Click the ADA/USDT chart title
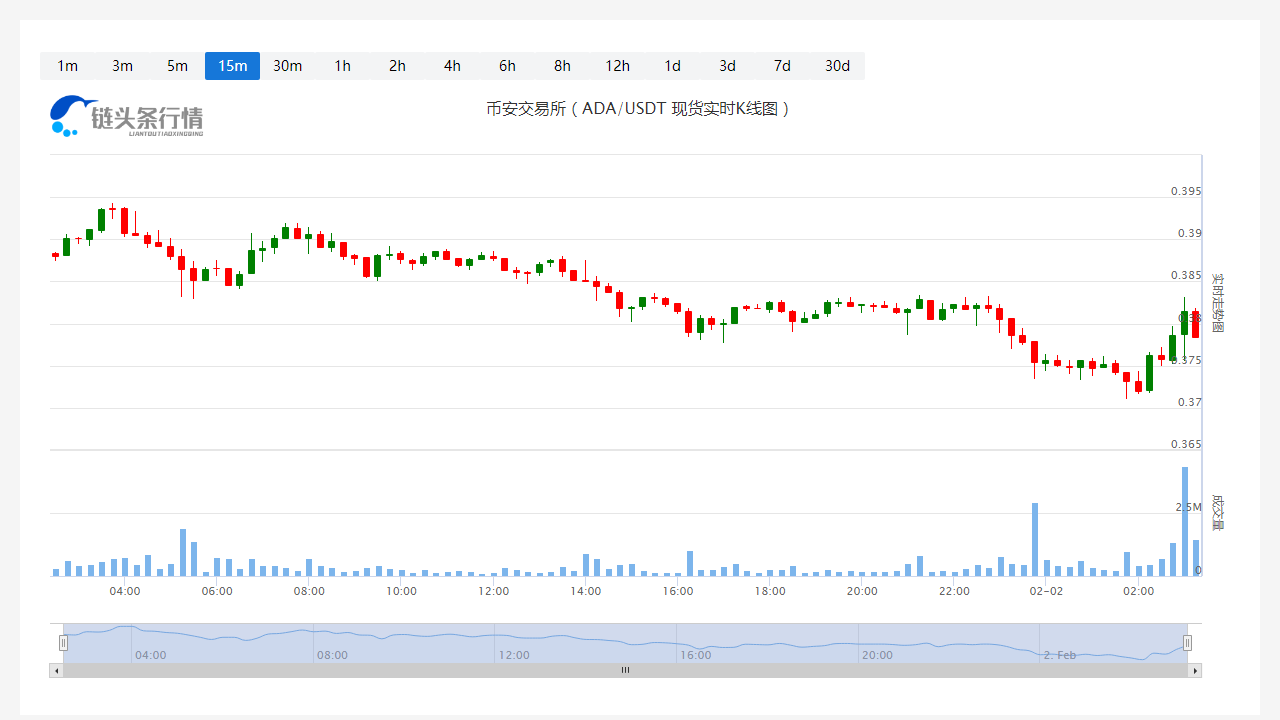 tap(639, 108)
